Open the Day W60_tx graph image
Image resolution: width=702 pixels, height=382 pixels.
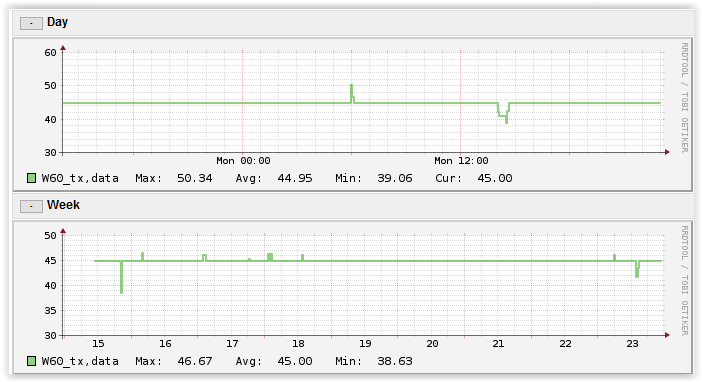pos(352,114)
